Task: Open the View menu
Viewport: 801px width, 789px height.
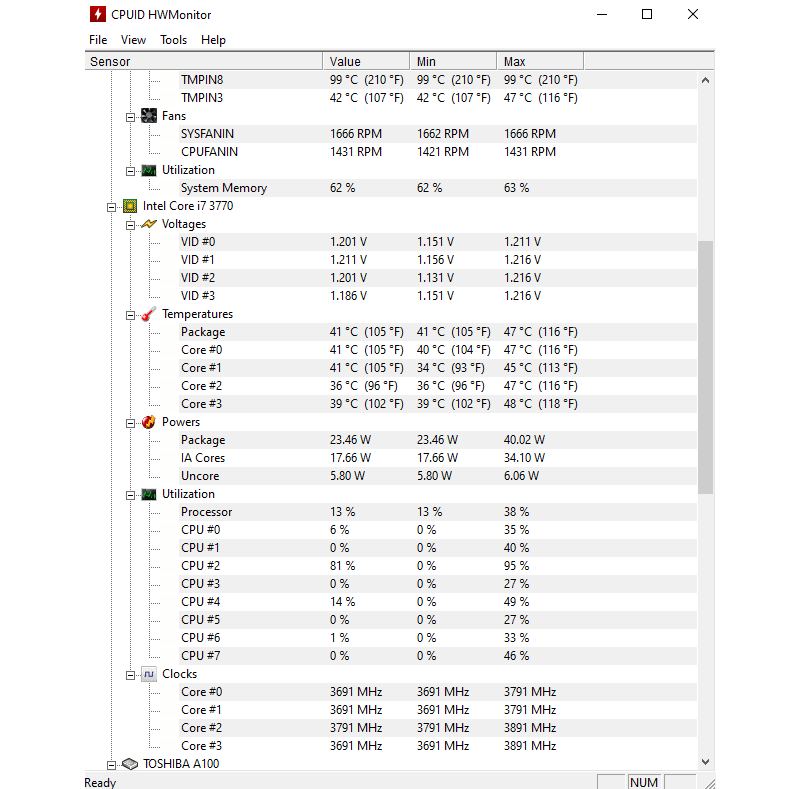Action: point(133,40)
